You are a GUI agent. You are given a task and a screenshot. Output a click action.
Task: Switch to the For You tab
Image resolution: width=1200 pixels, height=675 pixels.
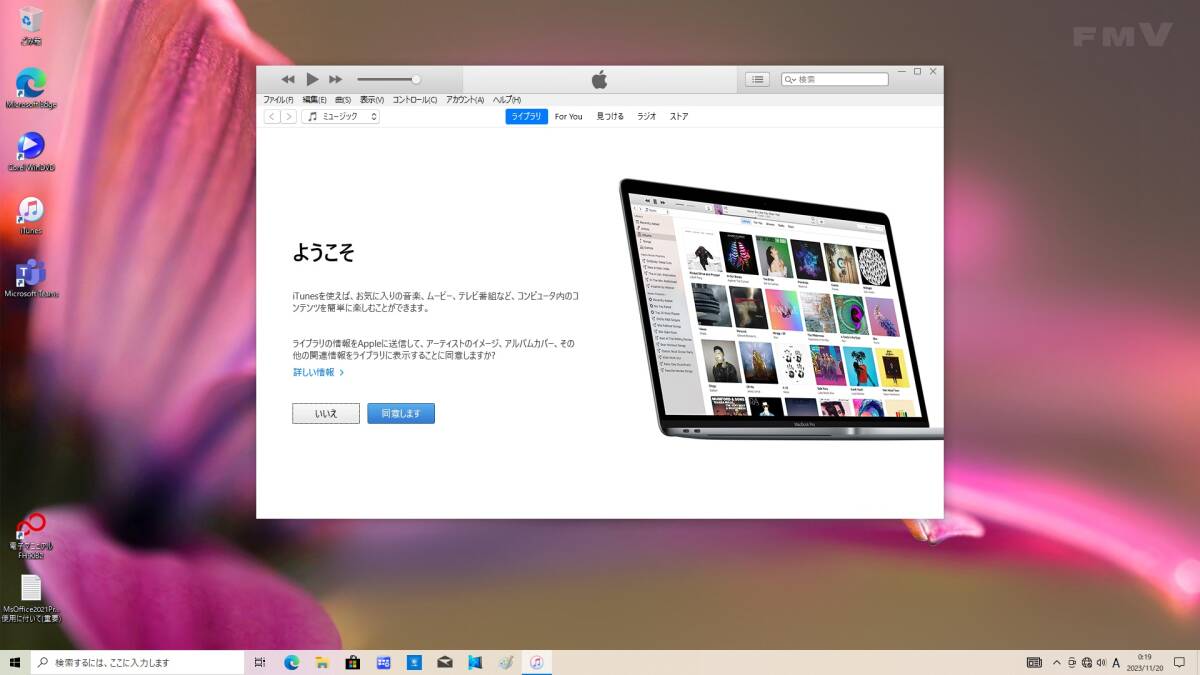tap(568, 117)
